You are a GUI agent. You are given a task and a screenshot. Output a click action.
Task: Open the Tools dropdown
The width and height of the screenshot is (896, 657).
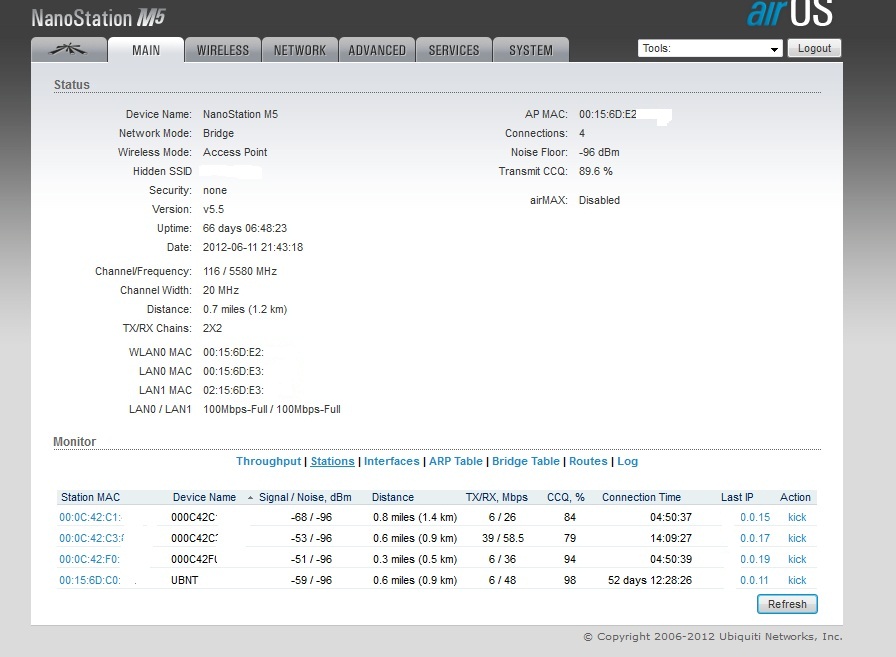[x=710, y=49]
